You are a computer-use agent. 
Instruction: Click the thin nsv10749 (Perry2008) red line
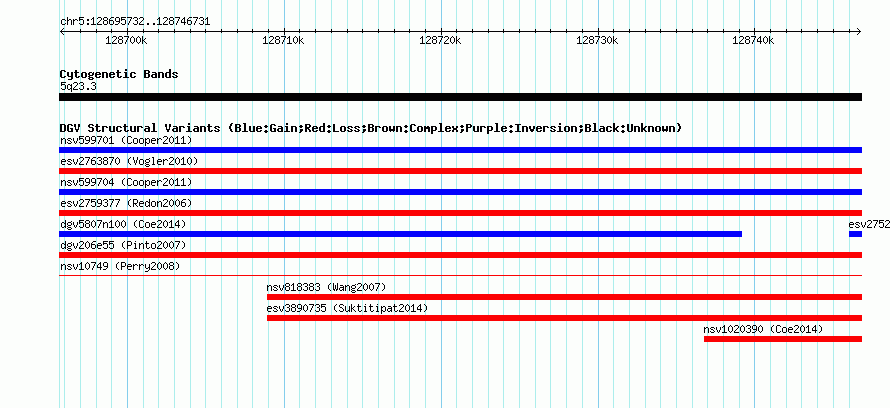(x=460, y=275)
